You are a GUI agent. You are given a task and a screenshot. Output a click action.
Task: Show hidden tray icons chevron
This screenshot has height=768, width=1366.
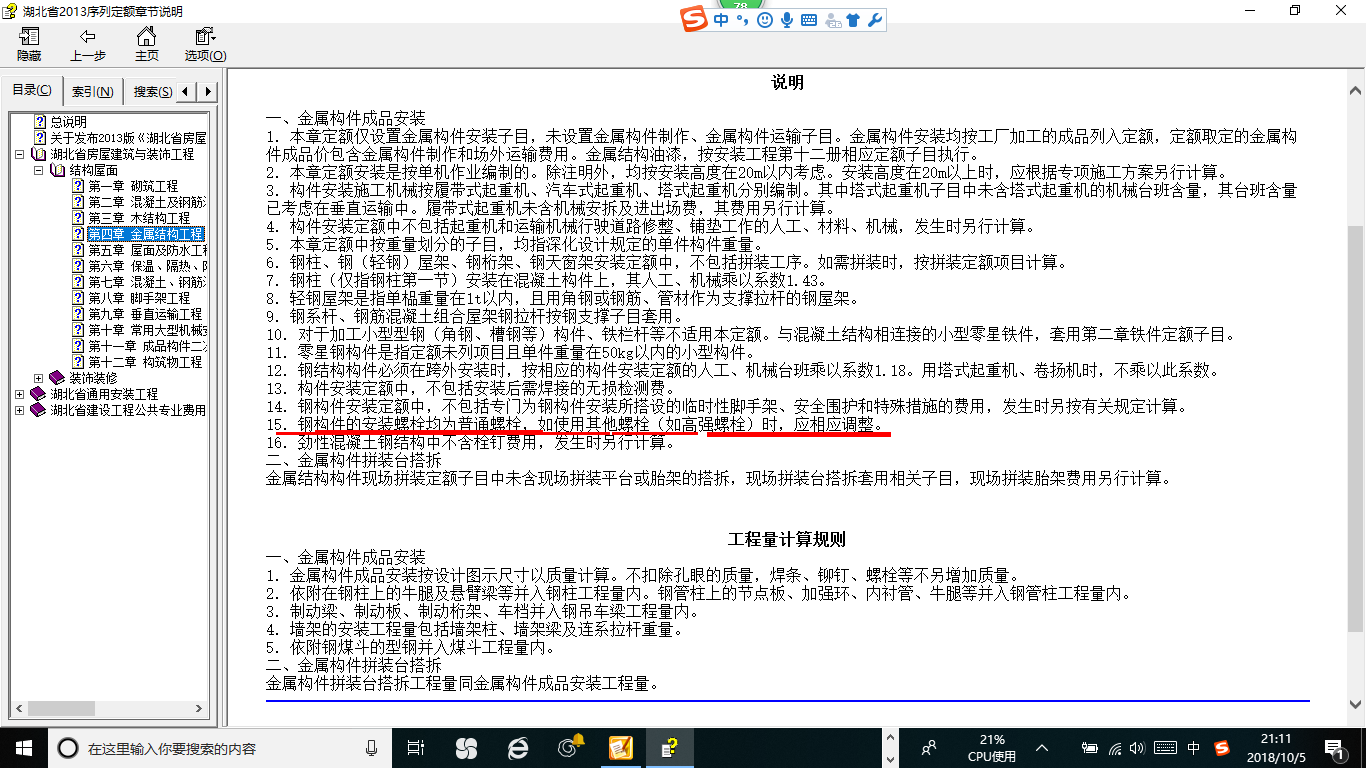(x=1042, y=748)
